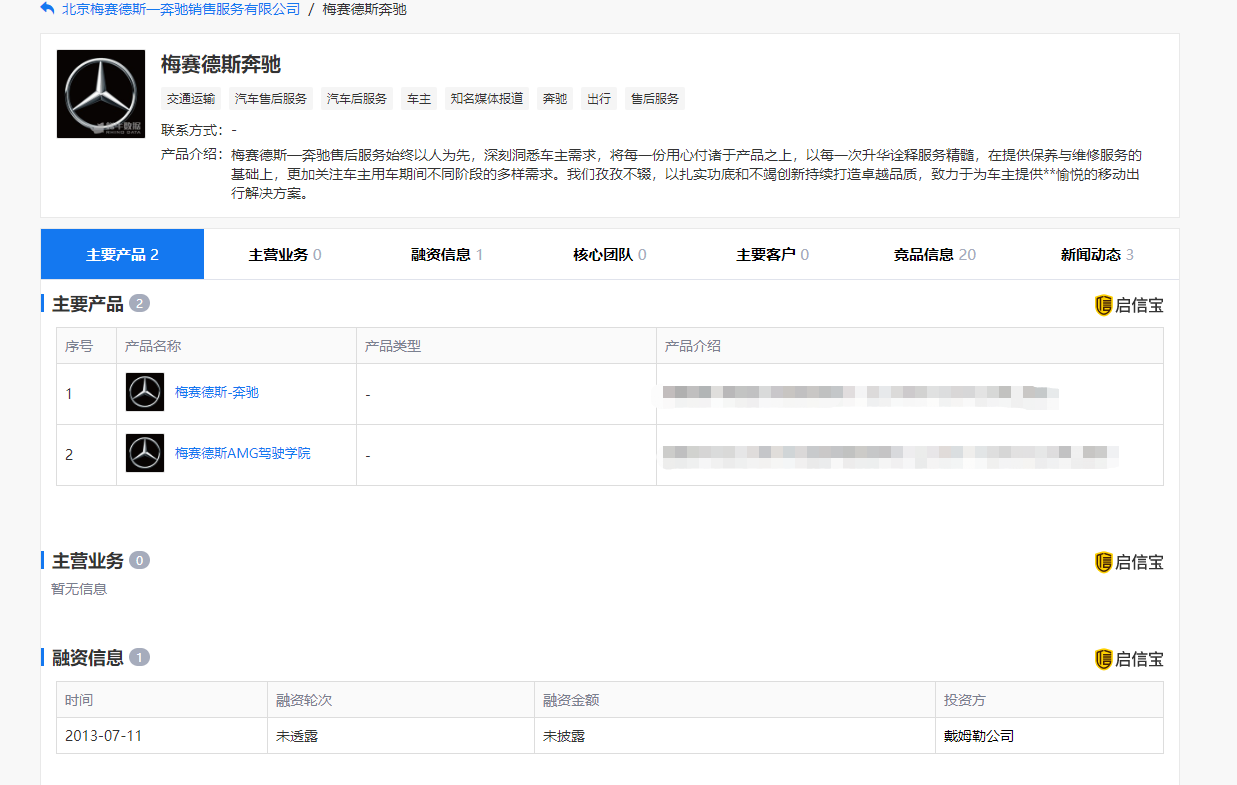The image size is (1237, 785).
Task: Click the 汽车售后服务 tag
Action: pos(271,98)
